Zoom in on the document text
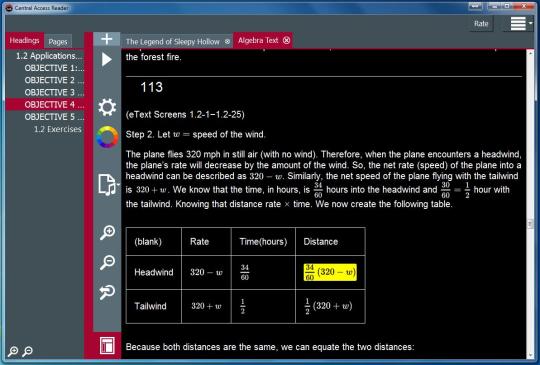The image size is (540, 365). point(107,232)
